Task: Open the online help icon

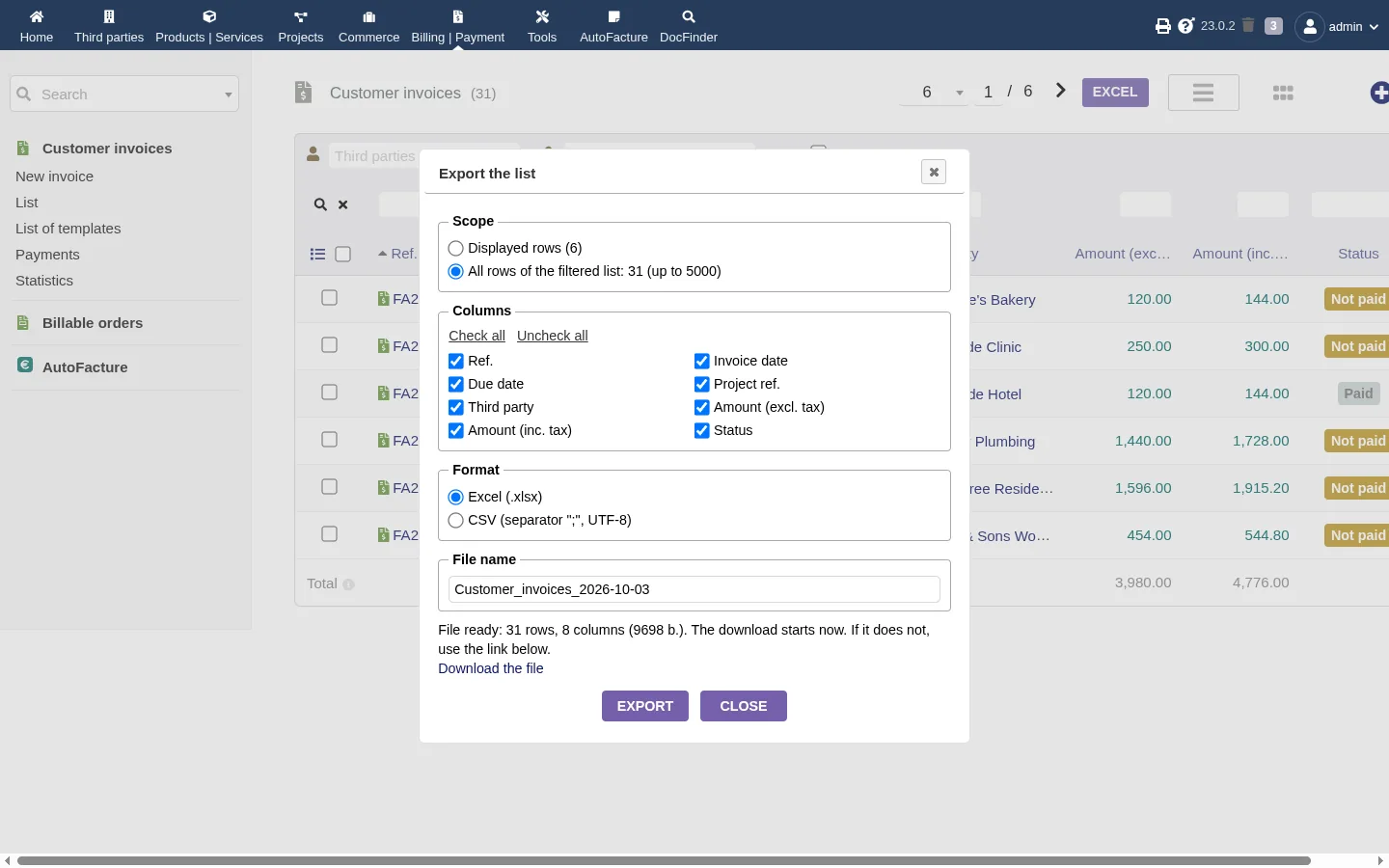Action: click(1186, 26)
